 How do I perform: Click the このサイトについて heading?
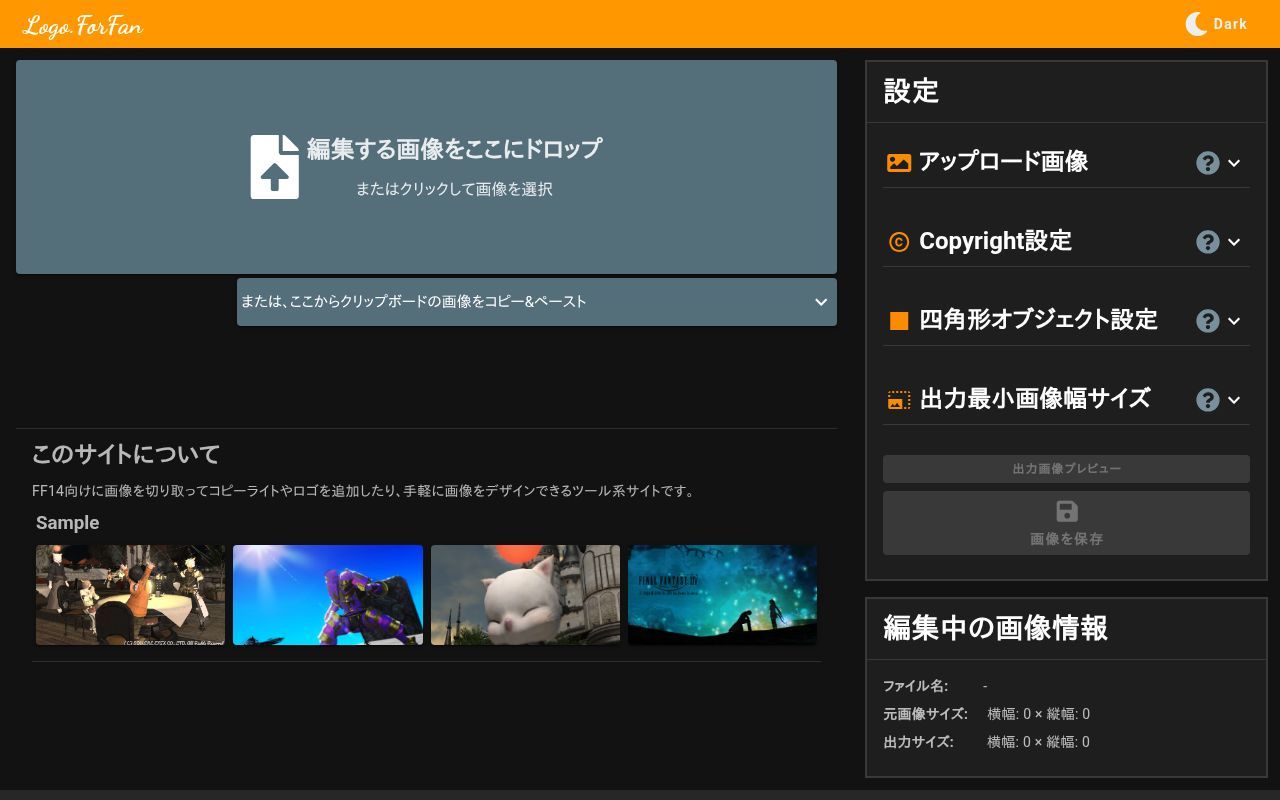point(126,454)
